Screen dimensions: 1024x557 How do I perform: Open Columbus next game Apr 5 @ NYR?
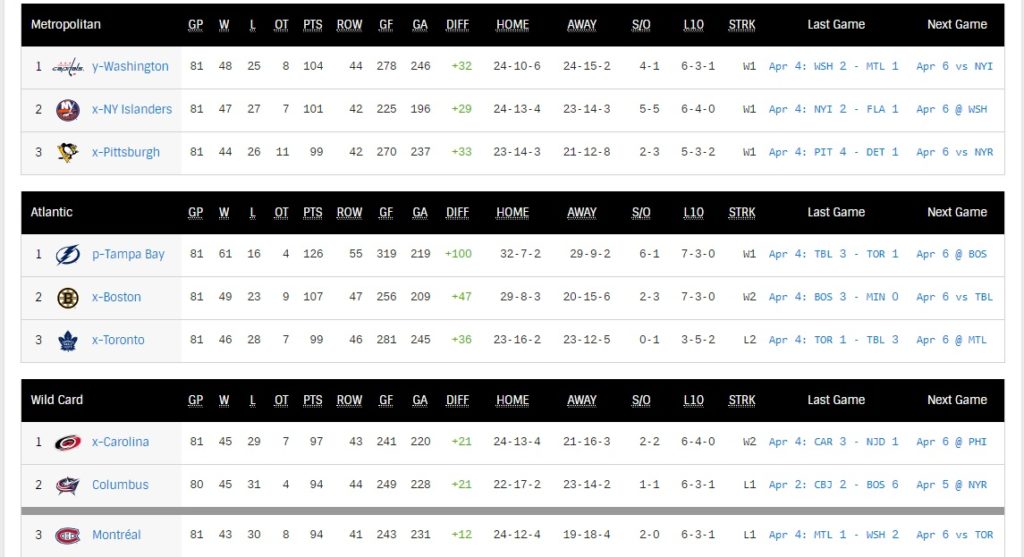(951, 486)
